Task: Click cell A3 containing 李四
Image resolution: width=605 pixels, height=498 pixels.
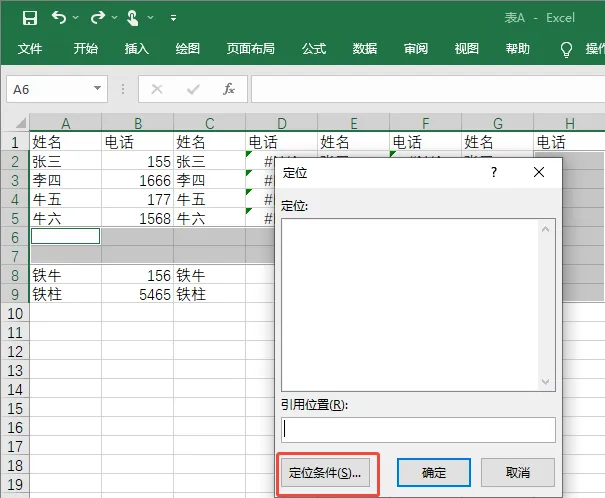Action: point(66,180)
